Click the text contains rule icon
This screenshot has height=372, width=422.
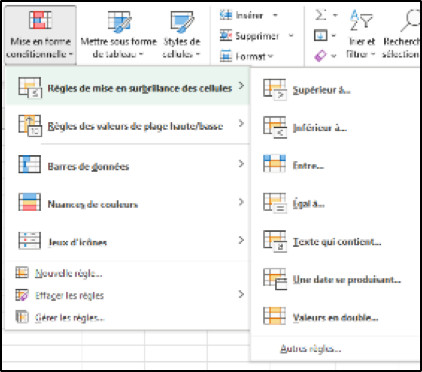click(275, 241)
